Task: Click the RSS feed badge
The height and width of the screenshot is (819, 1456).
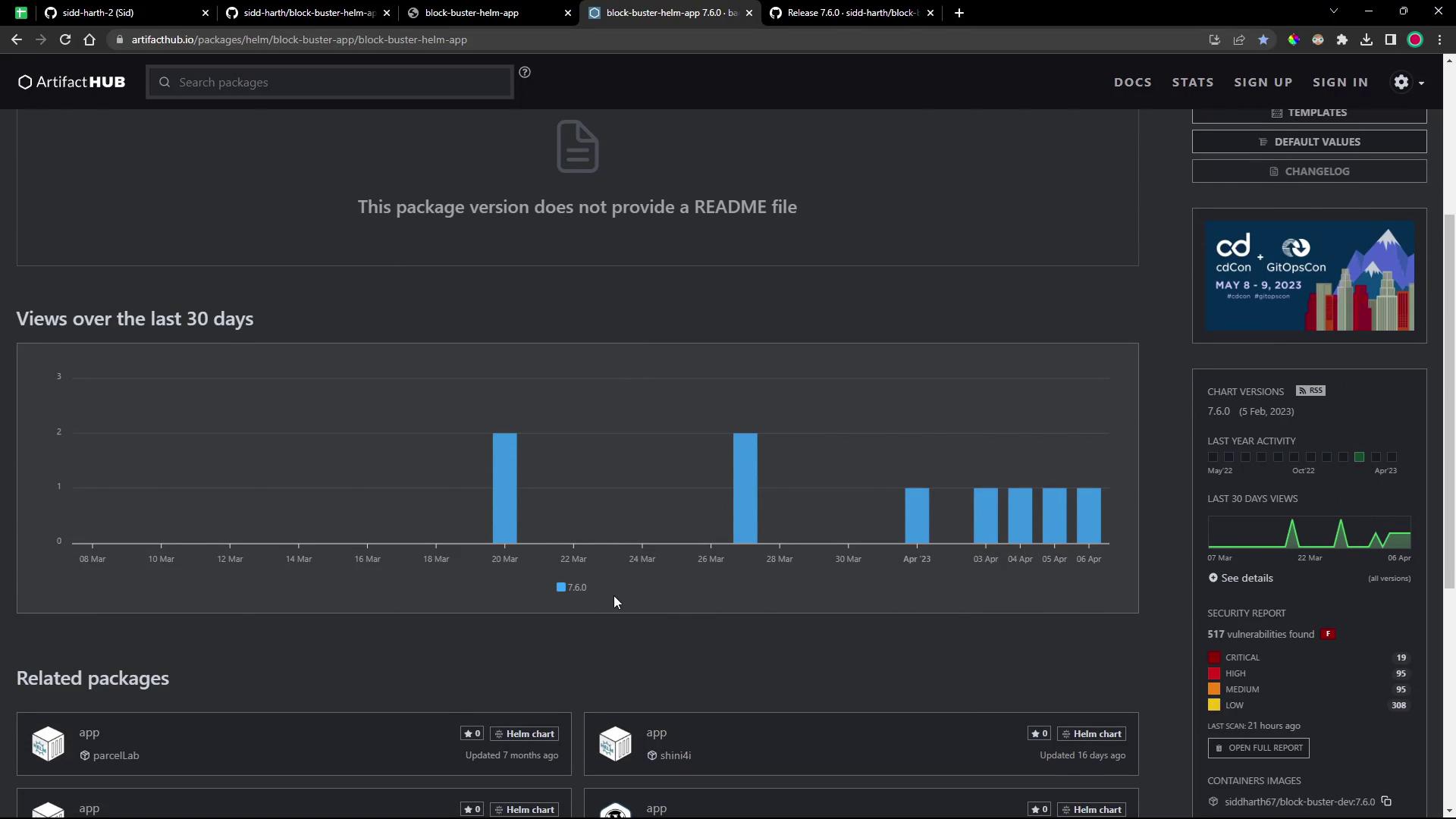Action: pos(1310,391)
